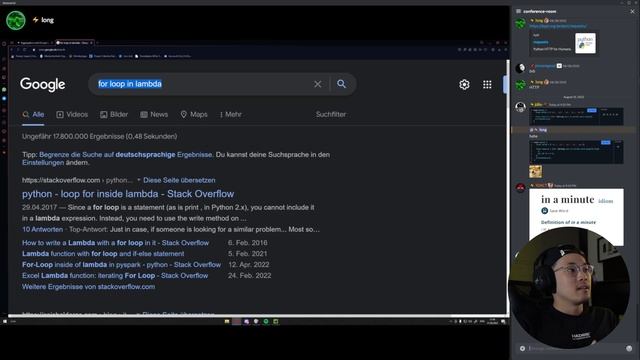640x360 pixels.
Task: Click the Windows Start button in shared screen
Action: 5,322
